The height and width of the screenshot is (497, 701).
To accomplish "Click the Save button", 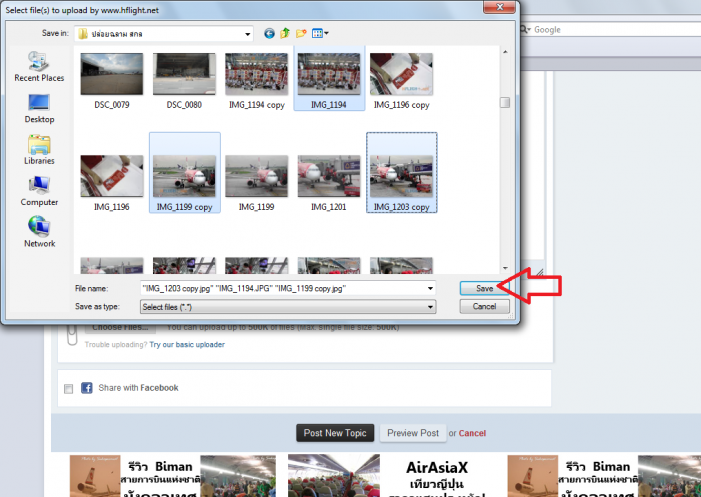I will (x=484, y=288).
